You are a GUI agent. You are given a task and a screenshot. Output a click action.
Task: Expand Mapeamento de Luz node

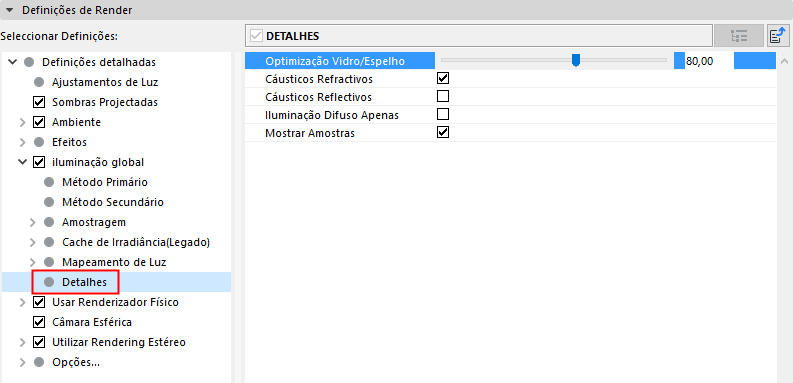(x=32, y=262)
